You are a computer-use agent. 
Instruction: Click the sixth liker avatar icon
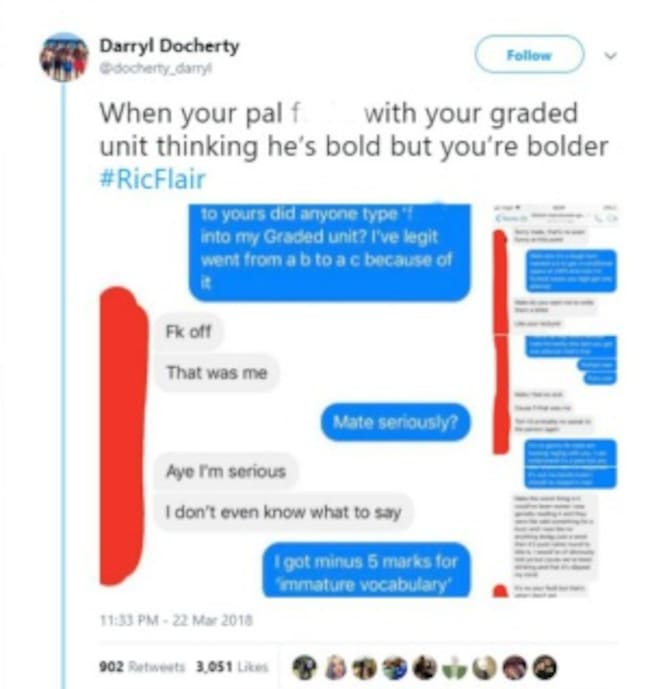coord(454,667)
